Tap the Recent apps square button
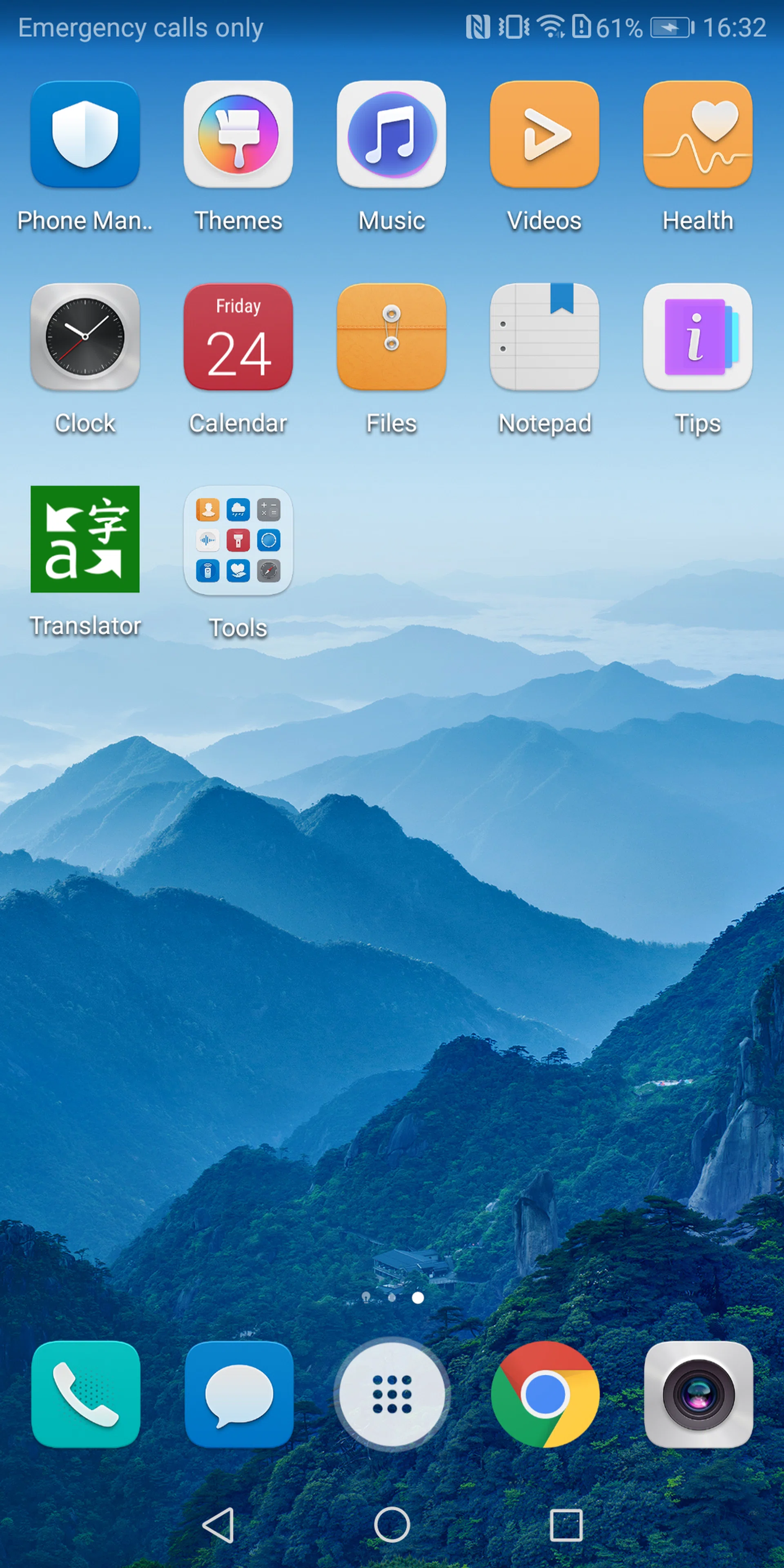784x1568 pixels. [566, 1525]
